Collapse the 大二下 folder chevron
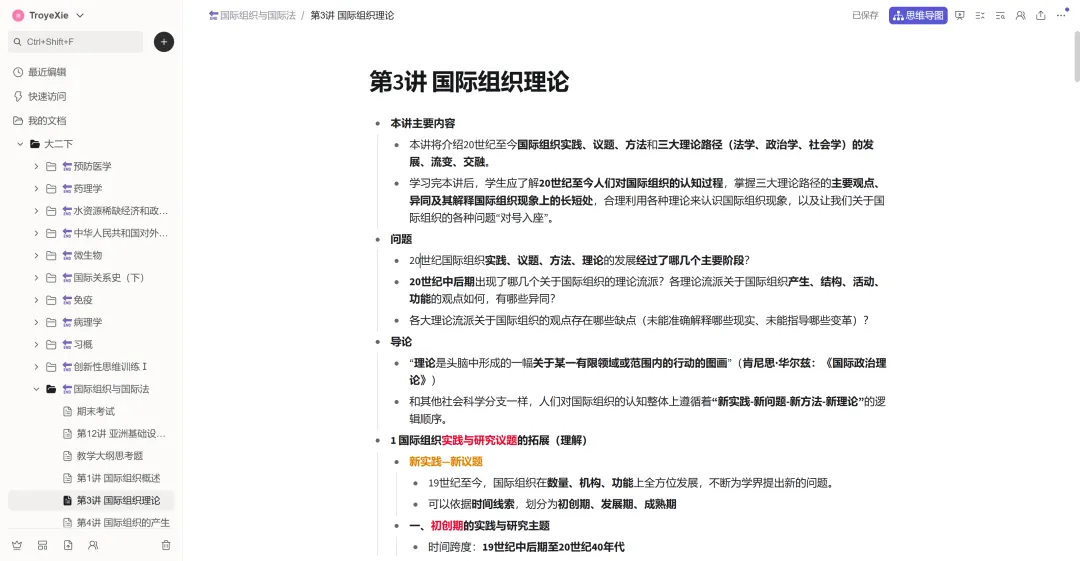 20,144
